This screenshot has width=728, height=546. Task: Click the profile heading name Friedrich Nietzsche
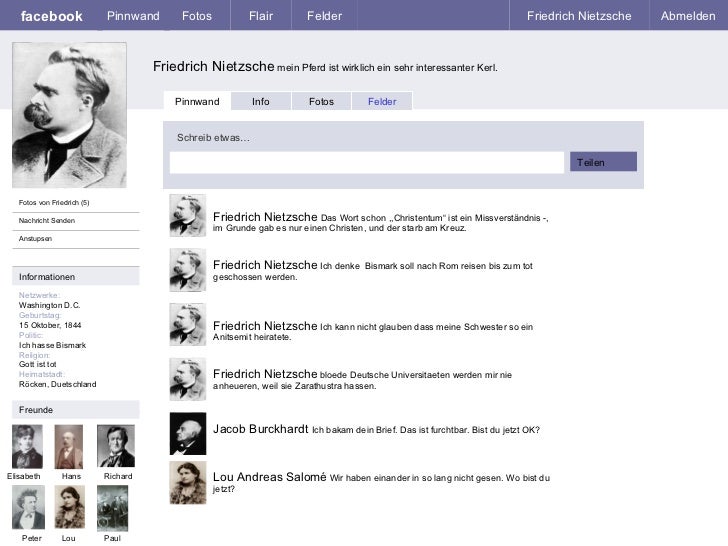tap(214, 66)
